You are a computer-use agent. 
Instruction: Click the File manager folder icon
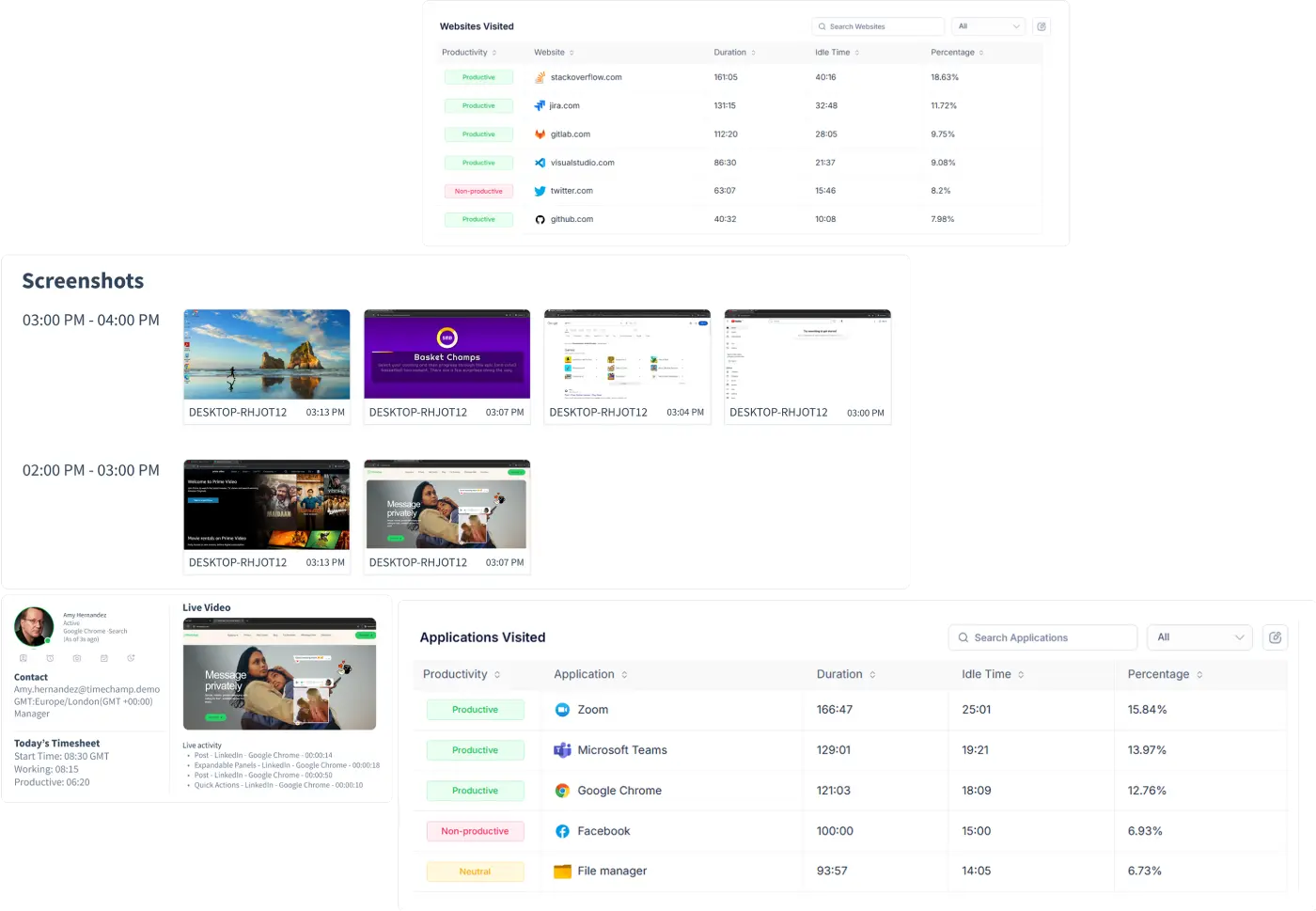pyautogui.click(x=562, y=872)
